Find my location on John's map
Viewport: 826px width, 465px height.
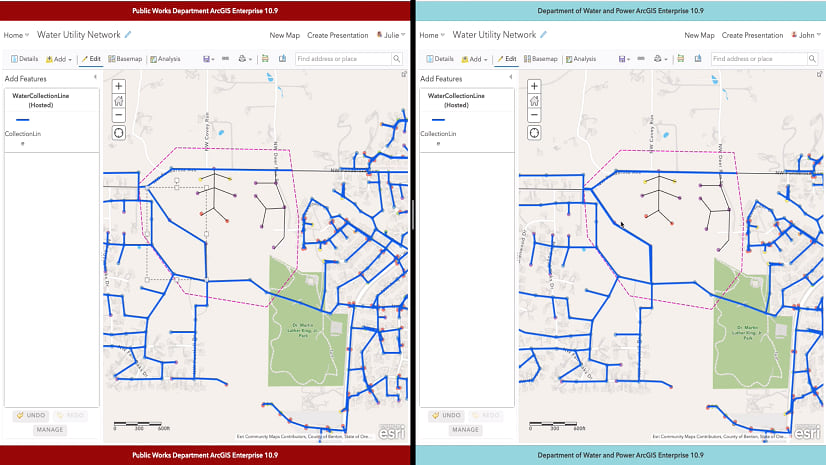(x=534, y=133)
